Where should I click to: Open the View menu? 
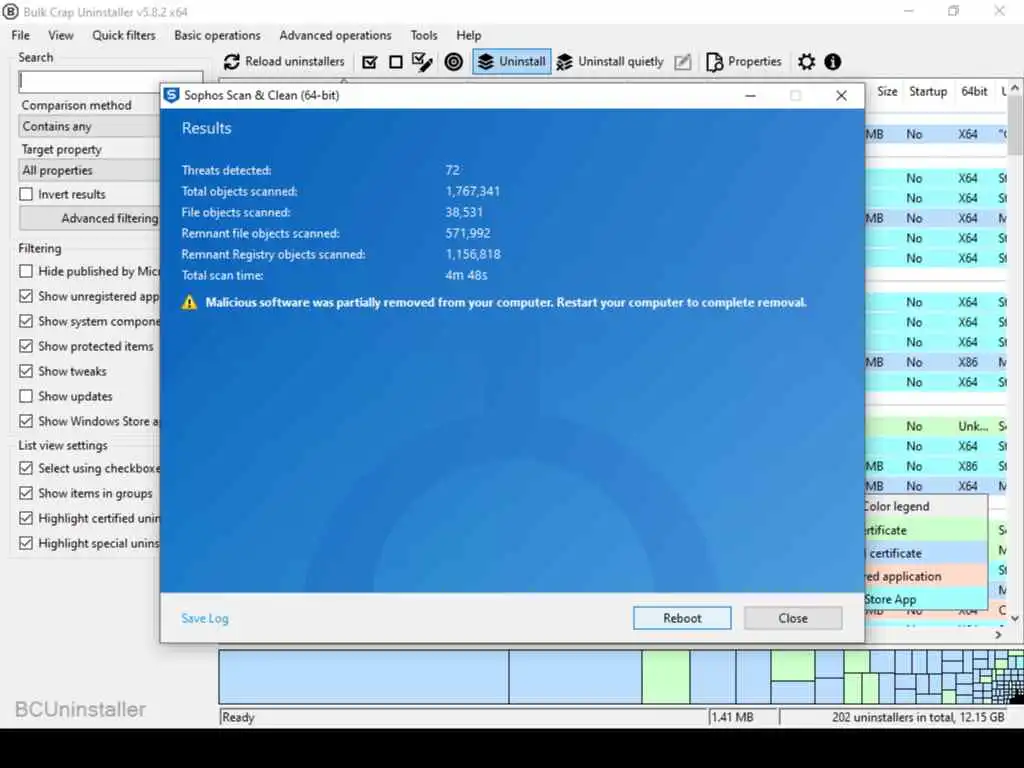61,35
